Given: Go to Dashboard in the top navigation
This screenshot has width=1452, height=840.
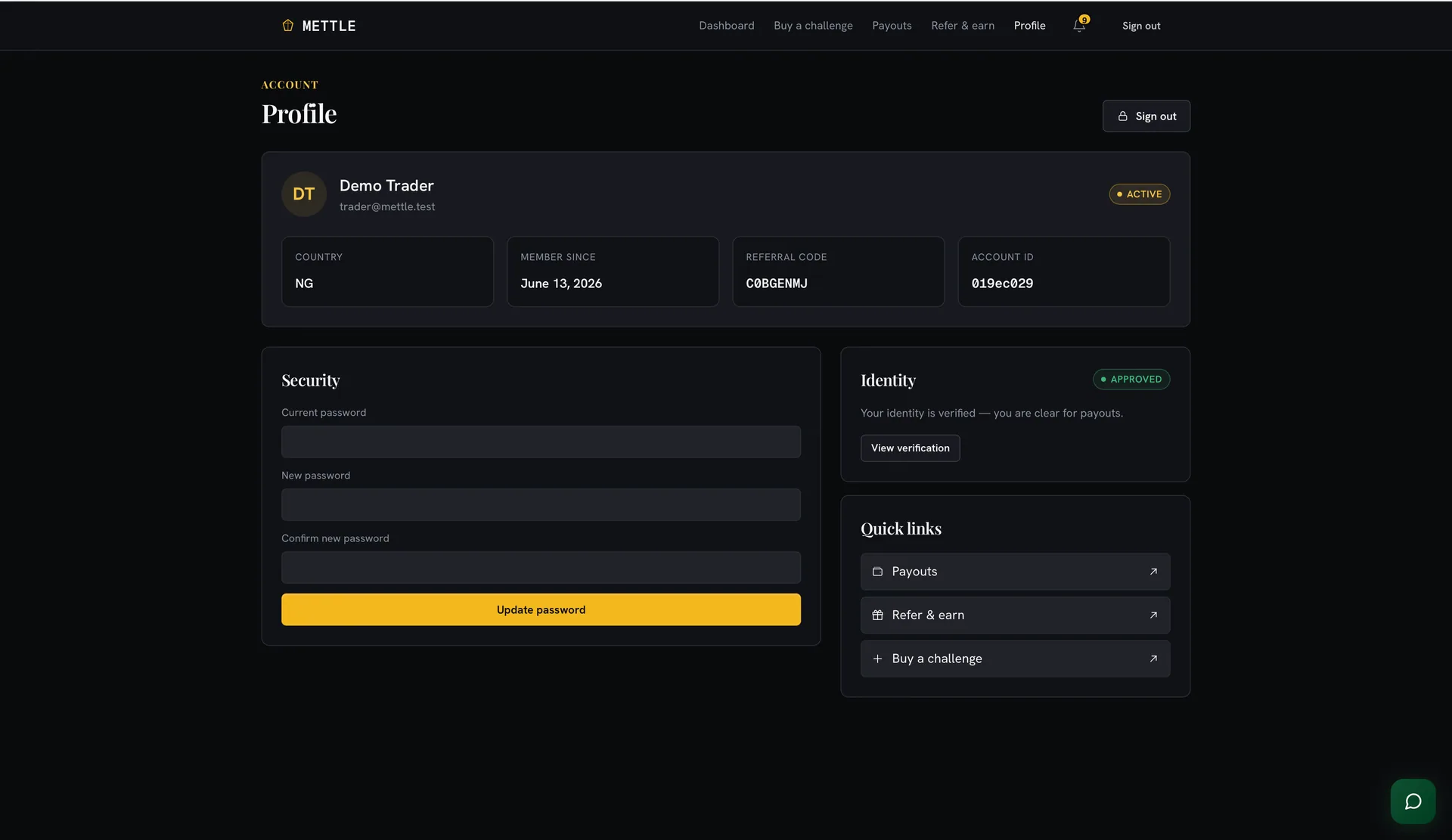Looking at the screenshot, I should click(727, 26).
